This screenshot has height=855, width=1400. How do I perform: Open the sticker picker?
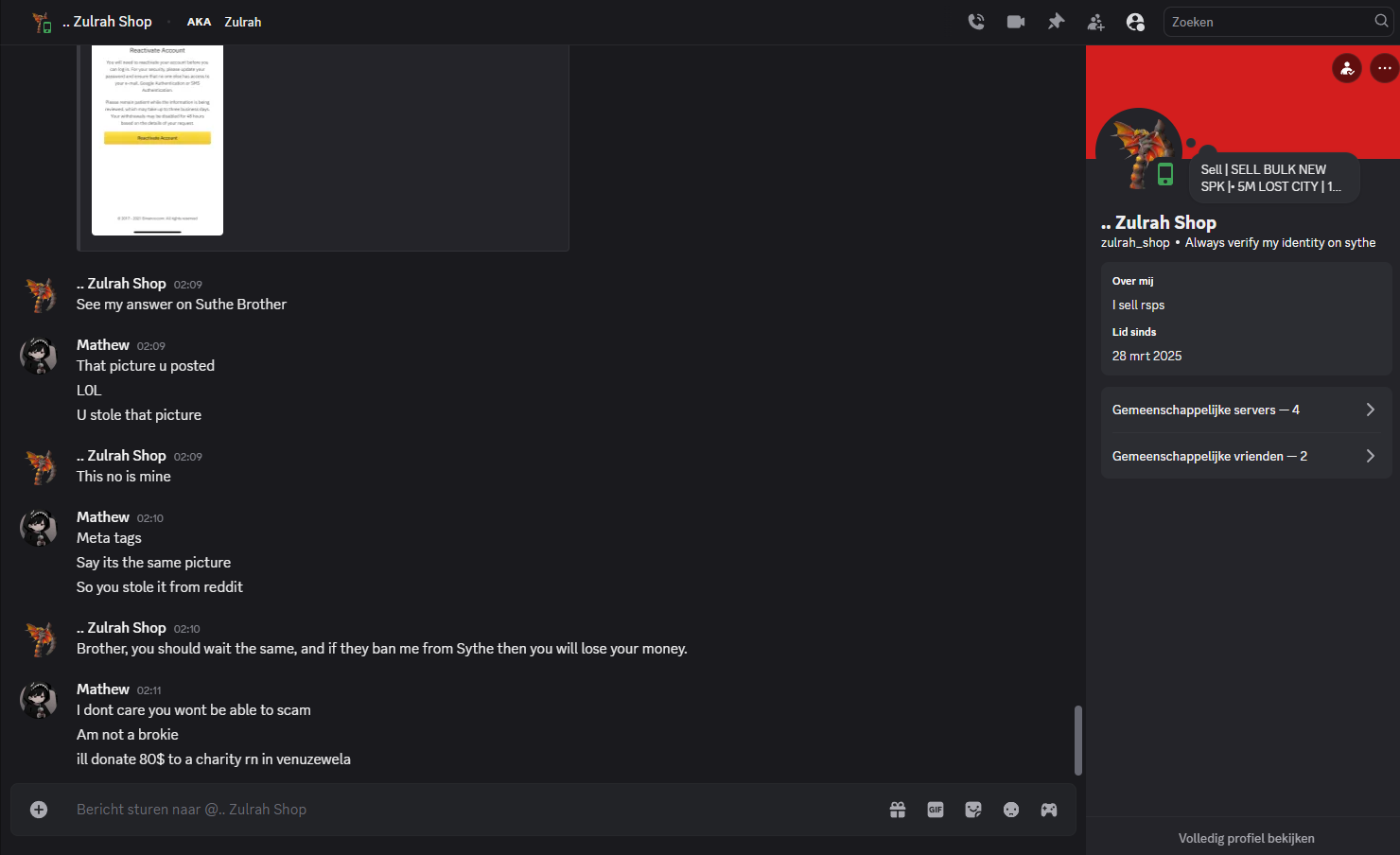[x=973, y=810]
